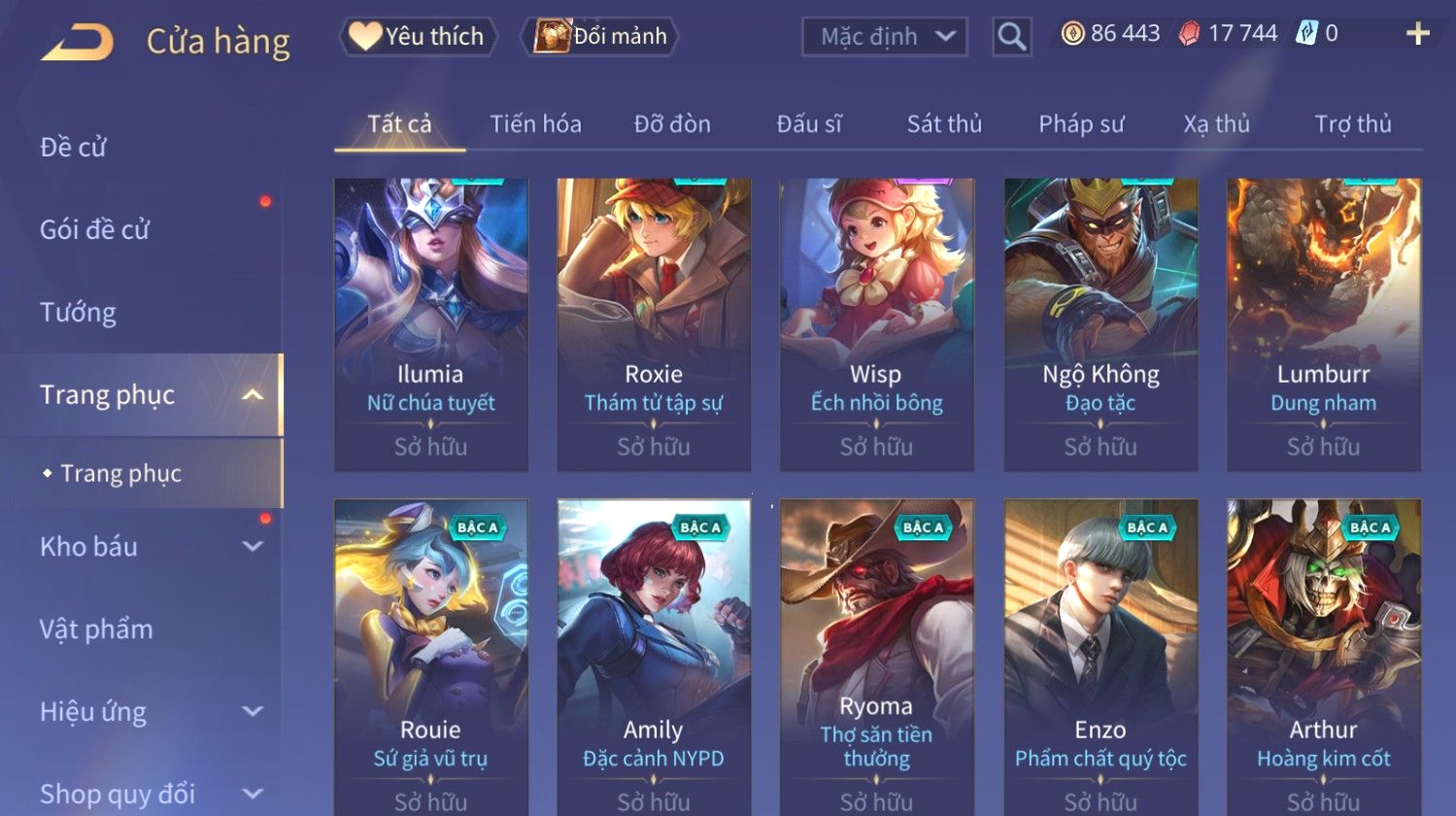The height and width of the screenshot is (816, 1456).
Task: Expand the Kho báu sidebar section
Action: [x=252, y=546]
